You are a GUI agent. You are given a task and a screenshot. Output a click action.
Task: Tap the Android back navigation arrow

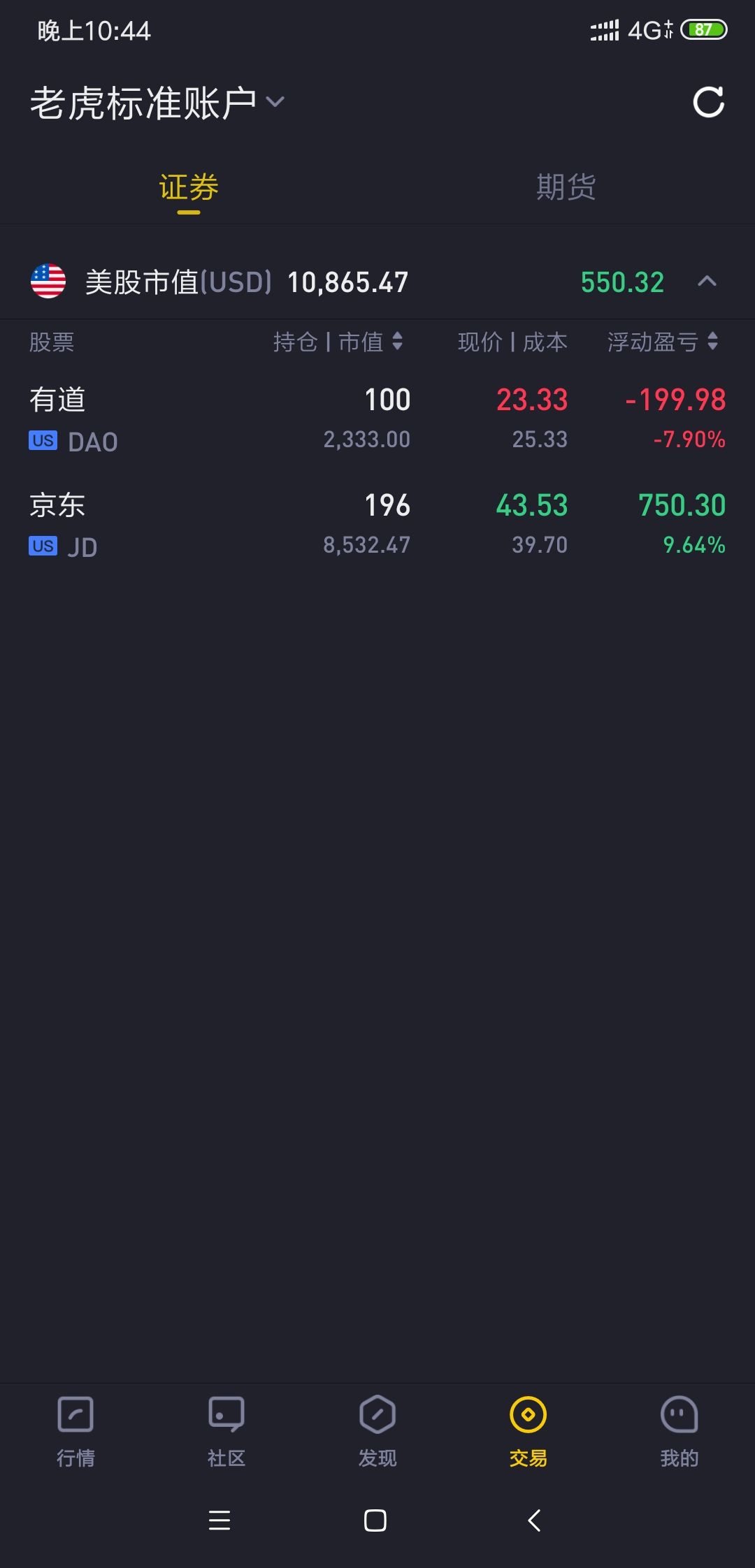coord(534,1520)
